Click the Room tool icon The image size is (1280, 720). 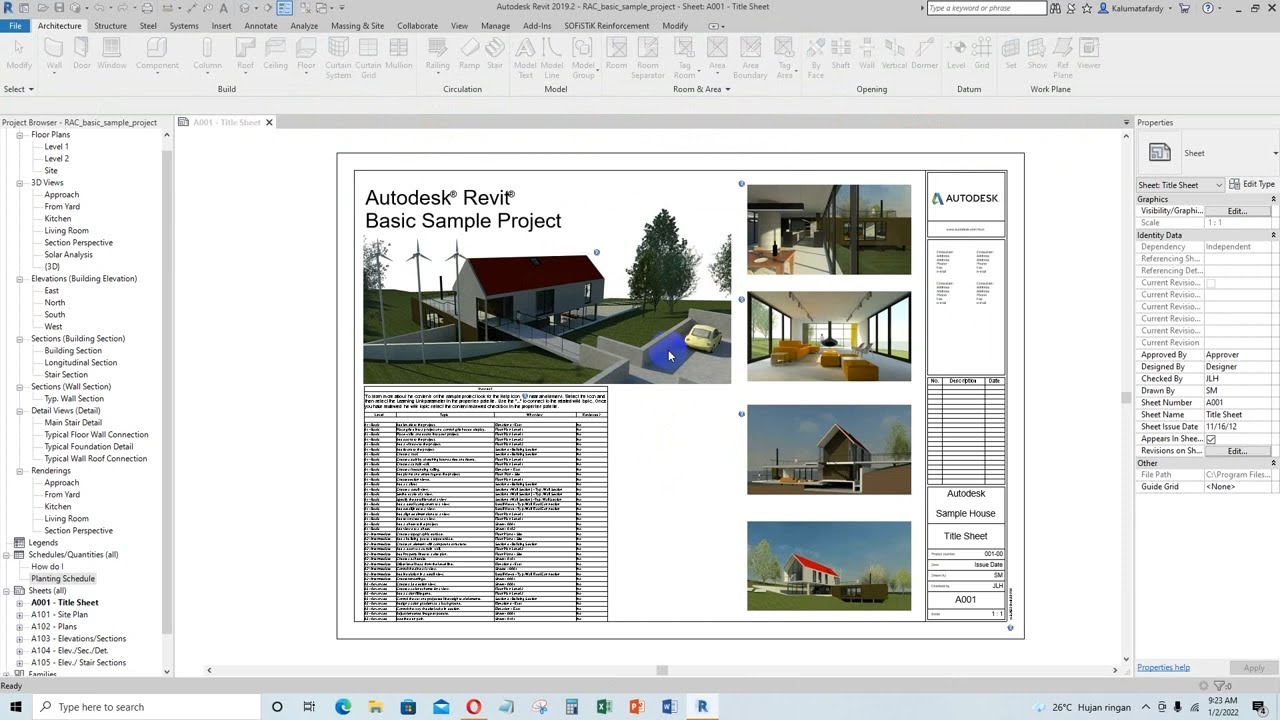coord(616,54)
